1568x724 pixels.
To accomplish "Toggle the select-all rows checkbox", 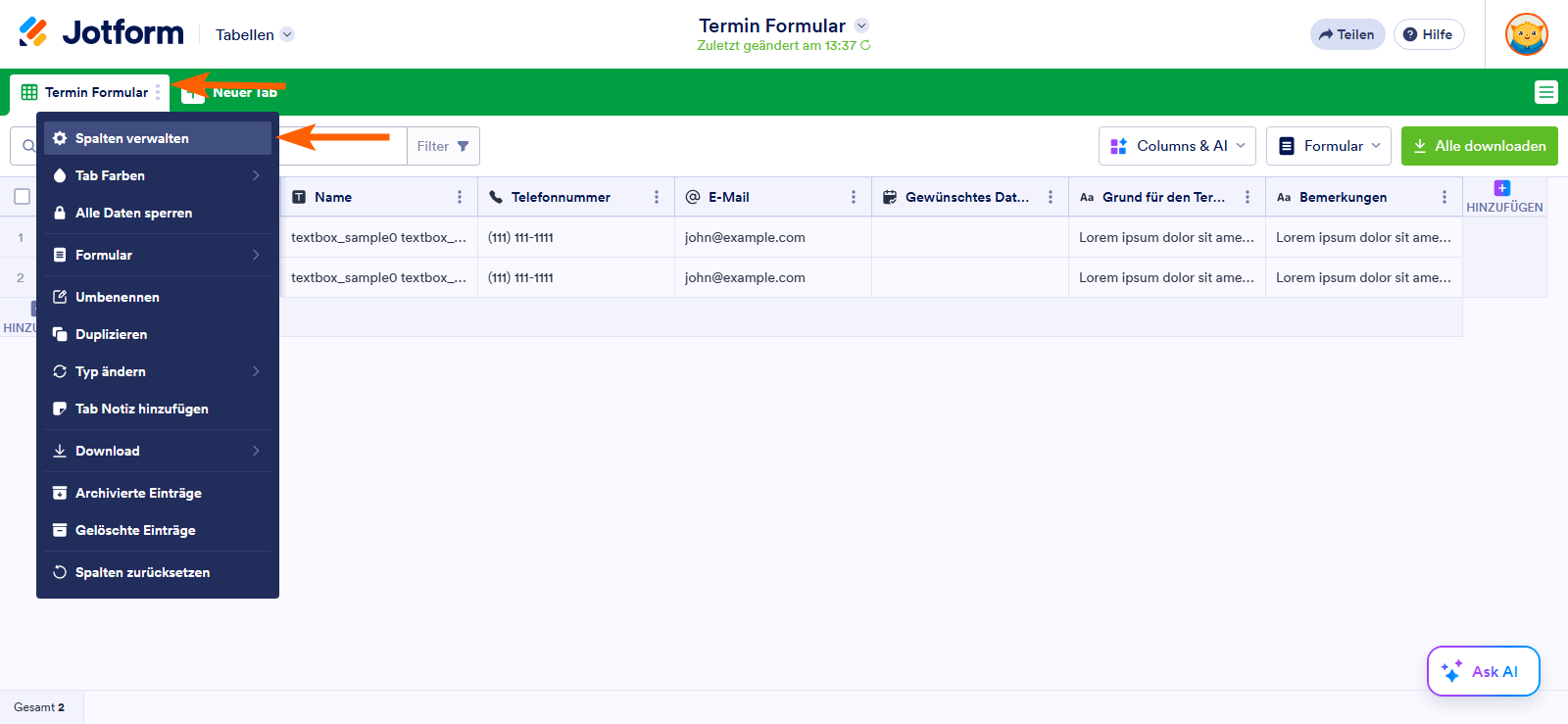I will pyautogui.click(x=22, y=197).
